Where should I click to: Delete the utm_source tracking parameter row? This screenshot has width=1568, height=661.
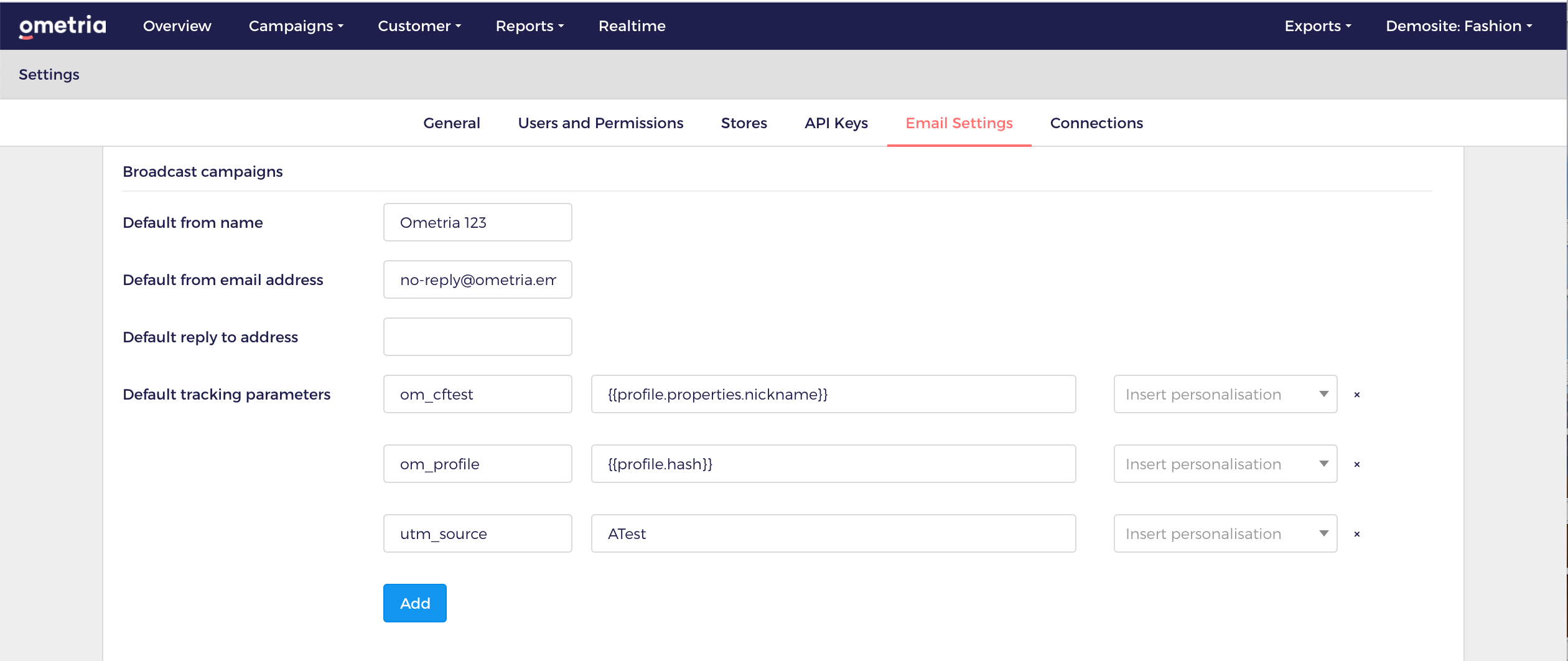pos(1357,534)
